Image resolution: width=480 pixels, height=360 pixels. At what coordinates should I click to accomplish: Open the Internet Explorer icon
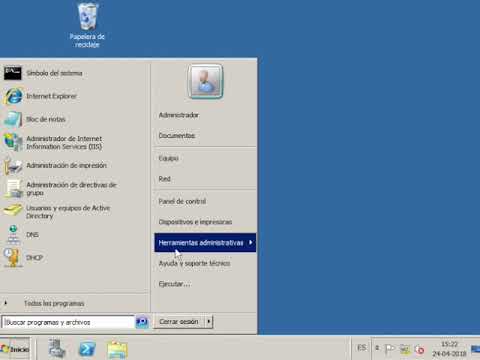tap(13, 96)
